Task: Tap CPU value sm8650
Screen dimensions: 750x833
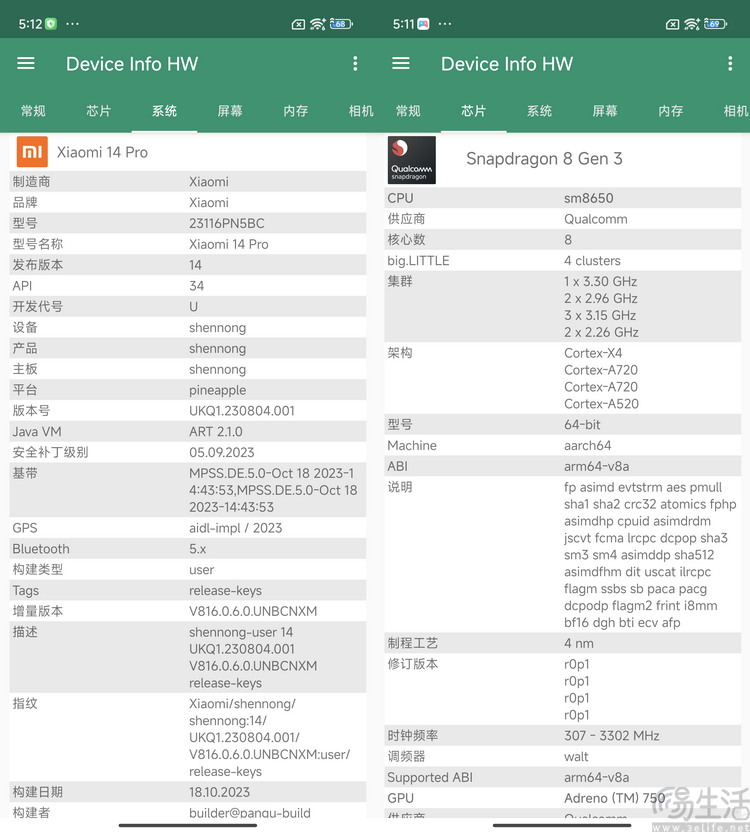Action: [589, 198]
